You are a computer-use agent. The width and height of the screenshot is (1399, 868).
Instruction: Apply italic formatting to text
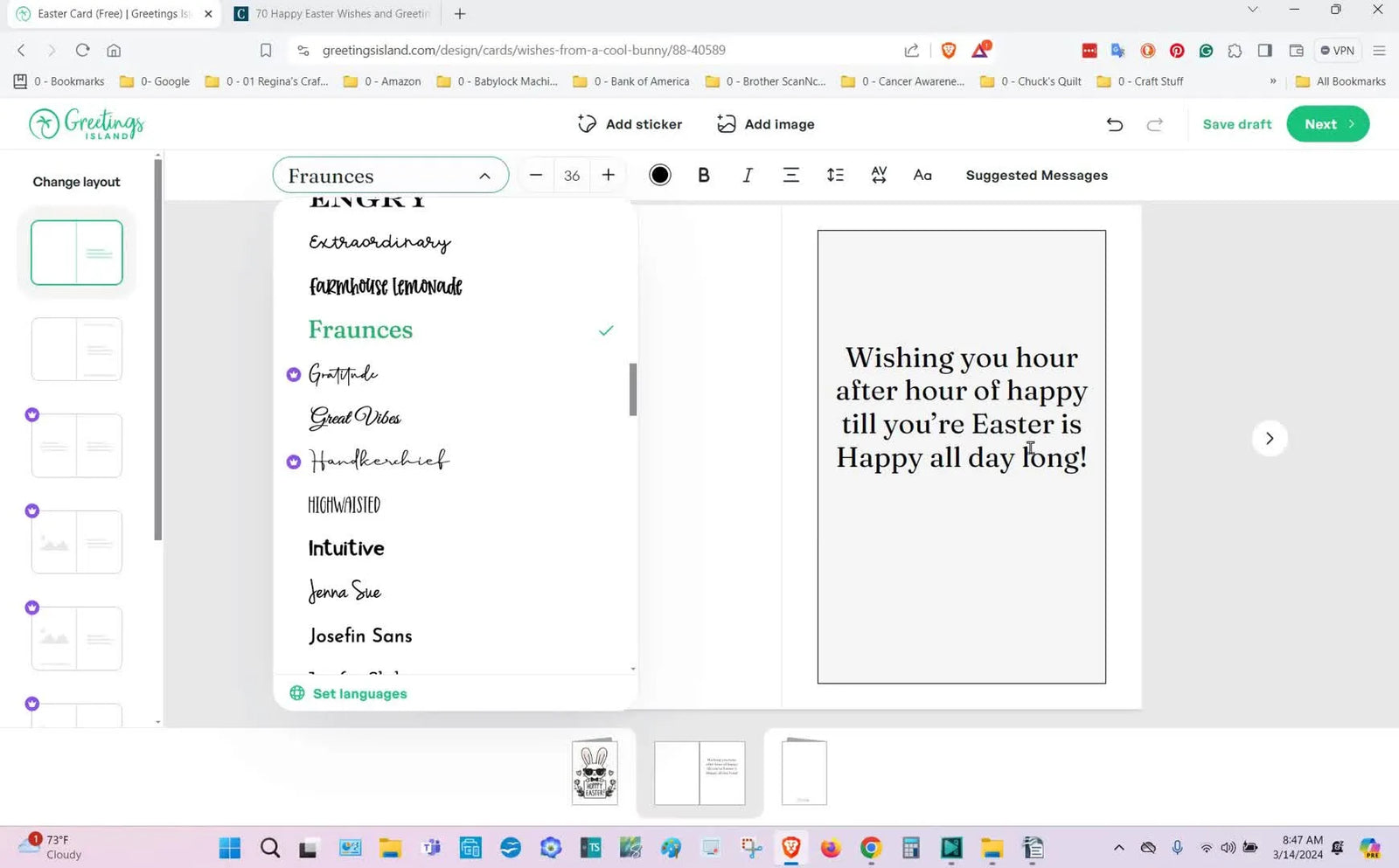click(747, 175)
